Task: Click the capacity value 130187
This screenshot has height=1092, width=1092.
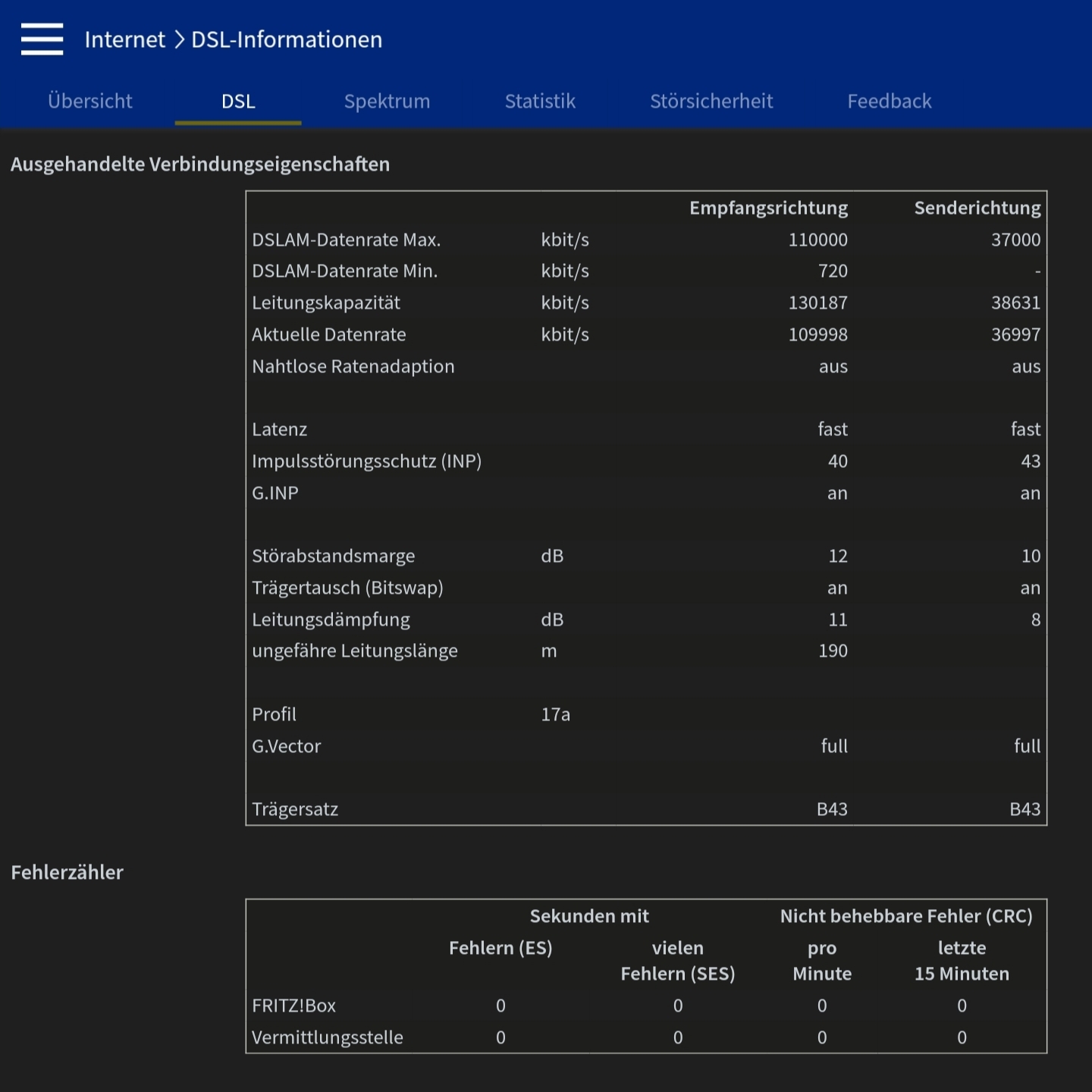Action: (x=818, y=303)
